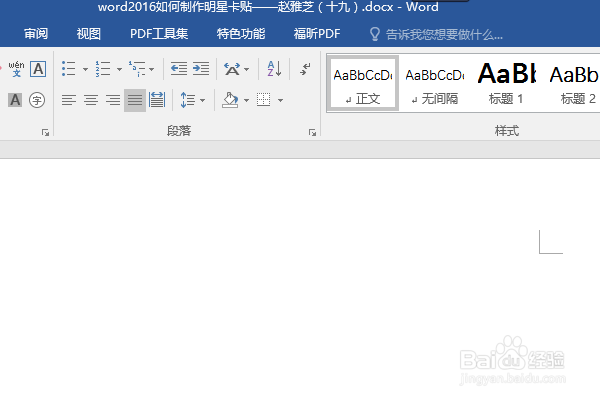
Task: Increase paragraph indent
Action: [201, 69]
